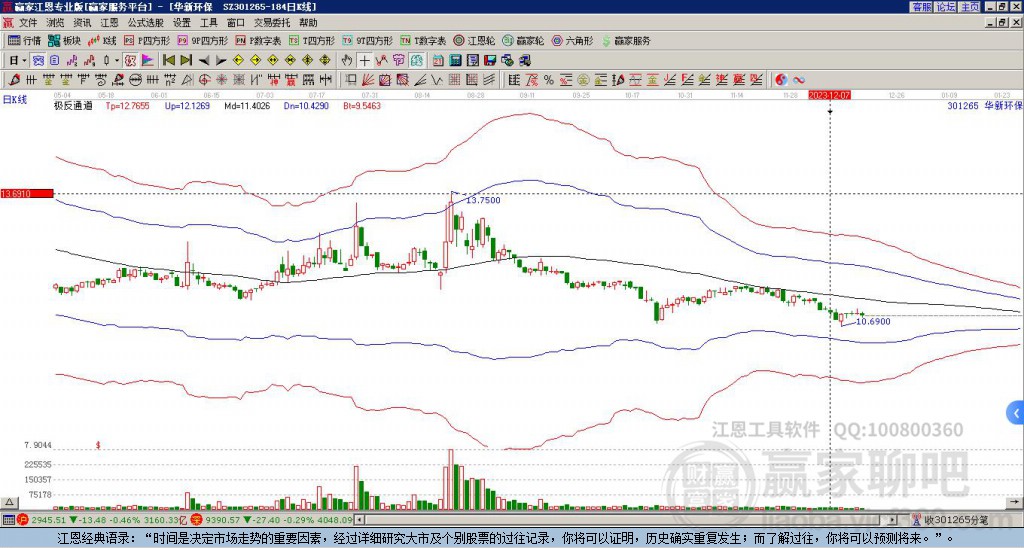The image size is (1024, 548).
Task: Click the blue infinity wave icon
Action: pyautogui.click(x=799, y=80)
